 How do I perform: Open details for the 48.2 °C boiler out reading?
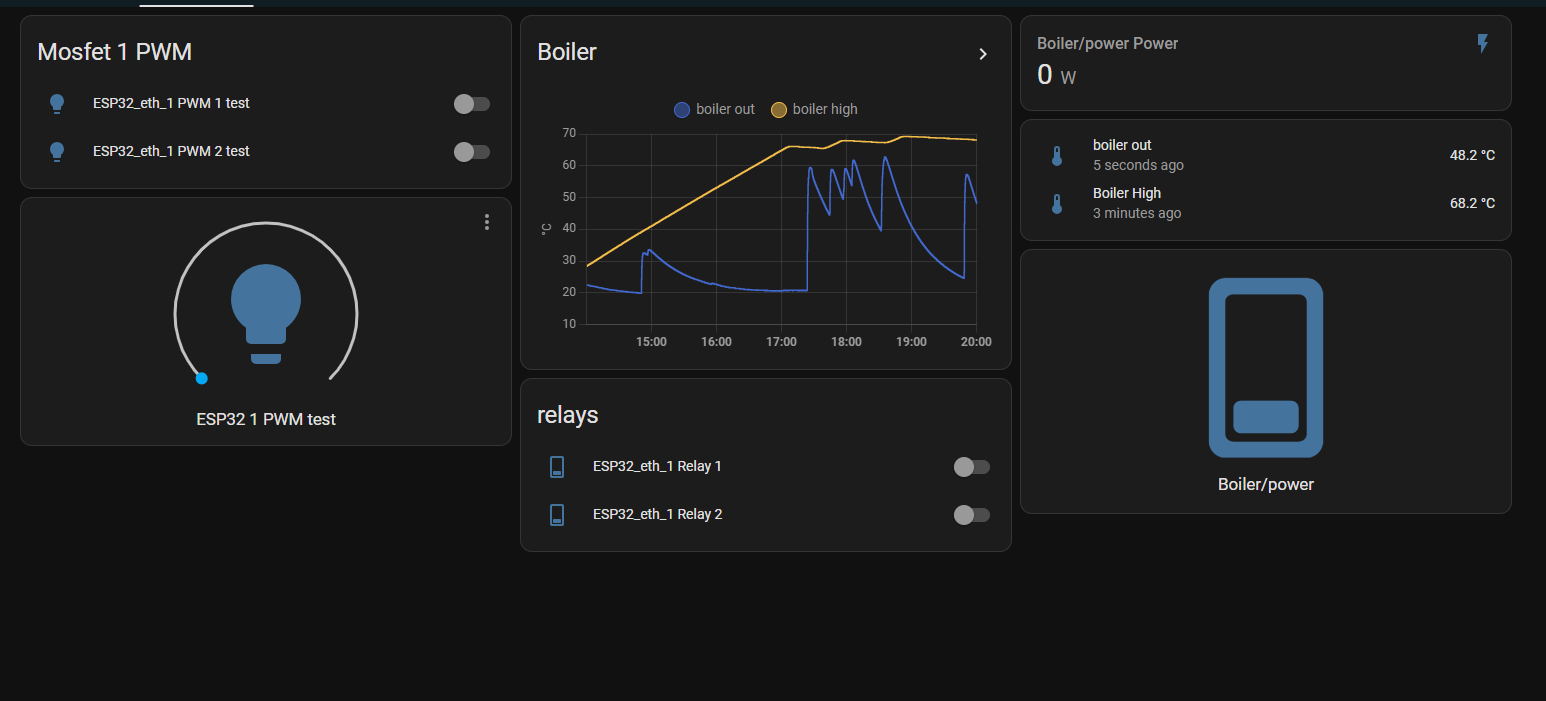click(x=1472, y=155)
